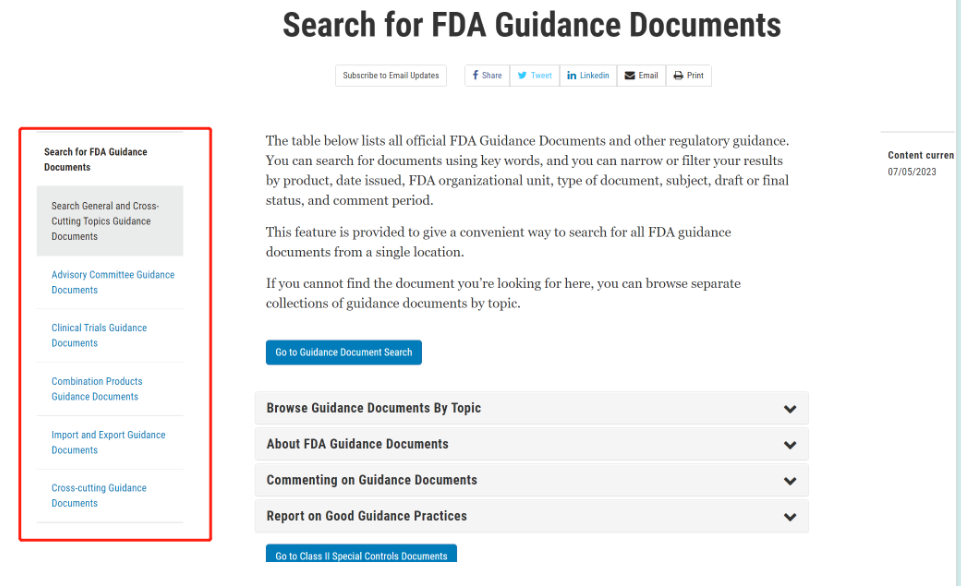961x586 pixels.
Task: Open Clinical Trials Guidance Documents link
Action: tap(99, 335)
